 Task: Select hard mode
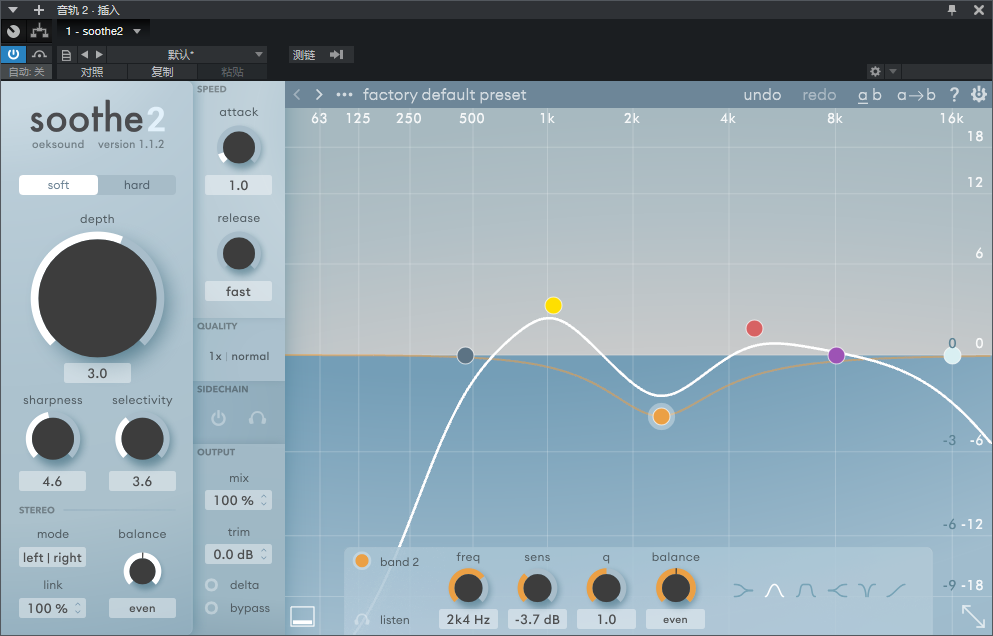(137, 185)
